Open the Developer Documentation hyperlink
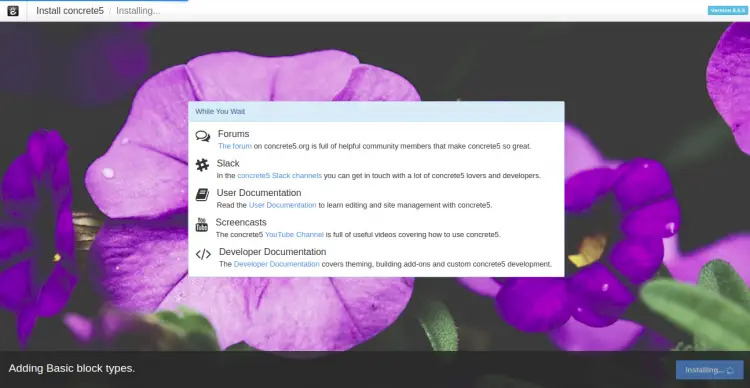The image size is (750, 388). (x=276, y=264)
